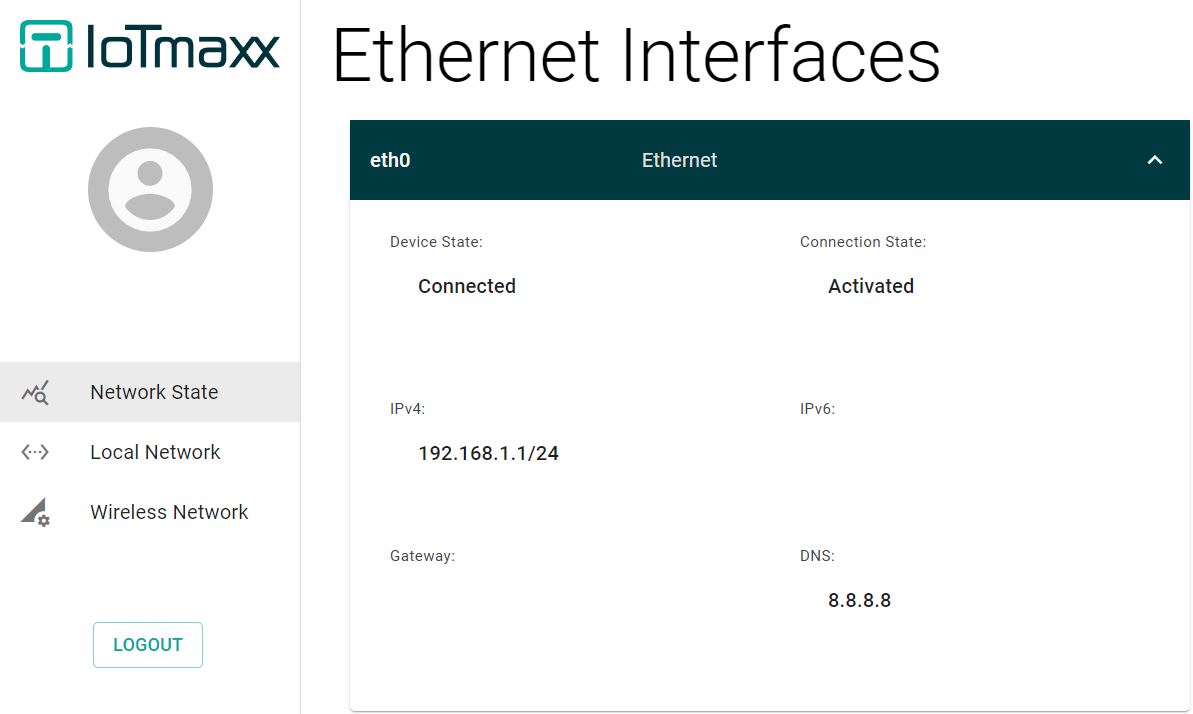Select the Network State menu item
The width and height of the screenshot is (1193, 714).
click(x=150, y=392)
